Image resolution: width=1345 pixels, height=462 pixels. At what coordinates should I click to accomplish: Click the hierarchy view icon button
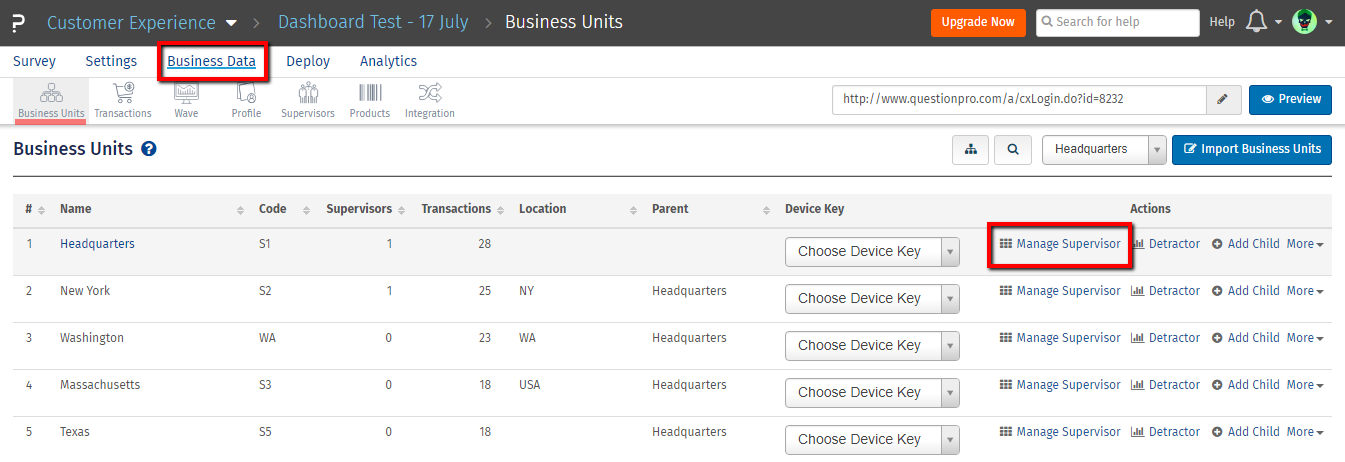click(970, 149)
